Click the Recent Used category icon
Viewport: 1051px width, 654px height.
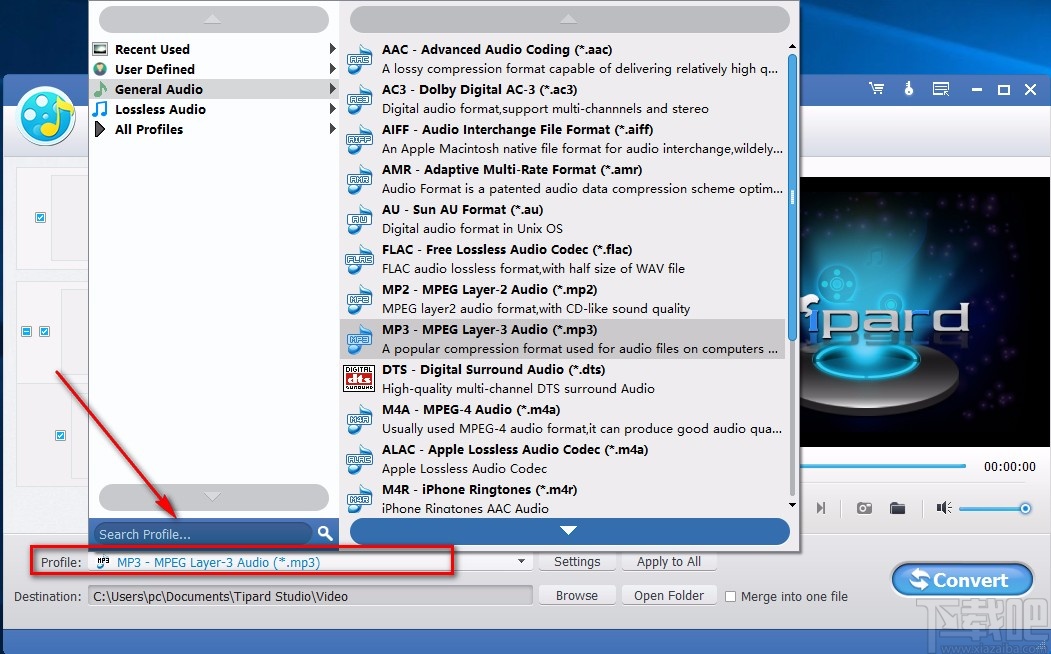click(x=100, y=49)
